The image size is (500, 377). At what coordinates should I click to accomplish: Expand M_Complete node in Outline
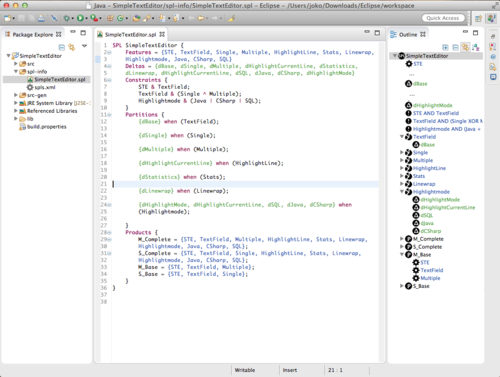(402, 238)
